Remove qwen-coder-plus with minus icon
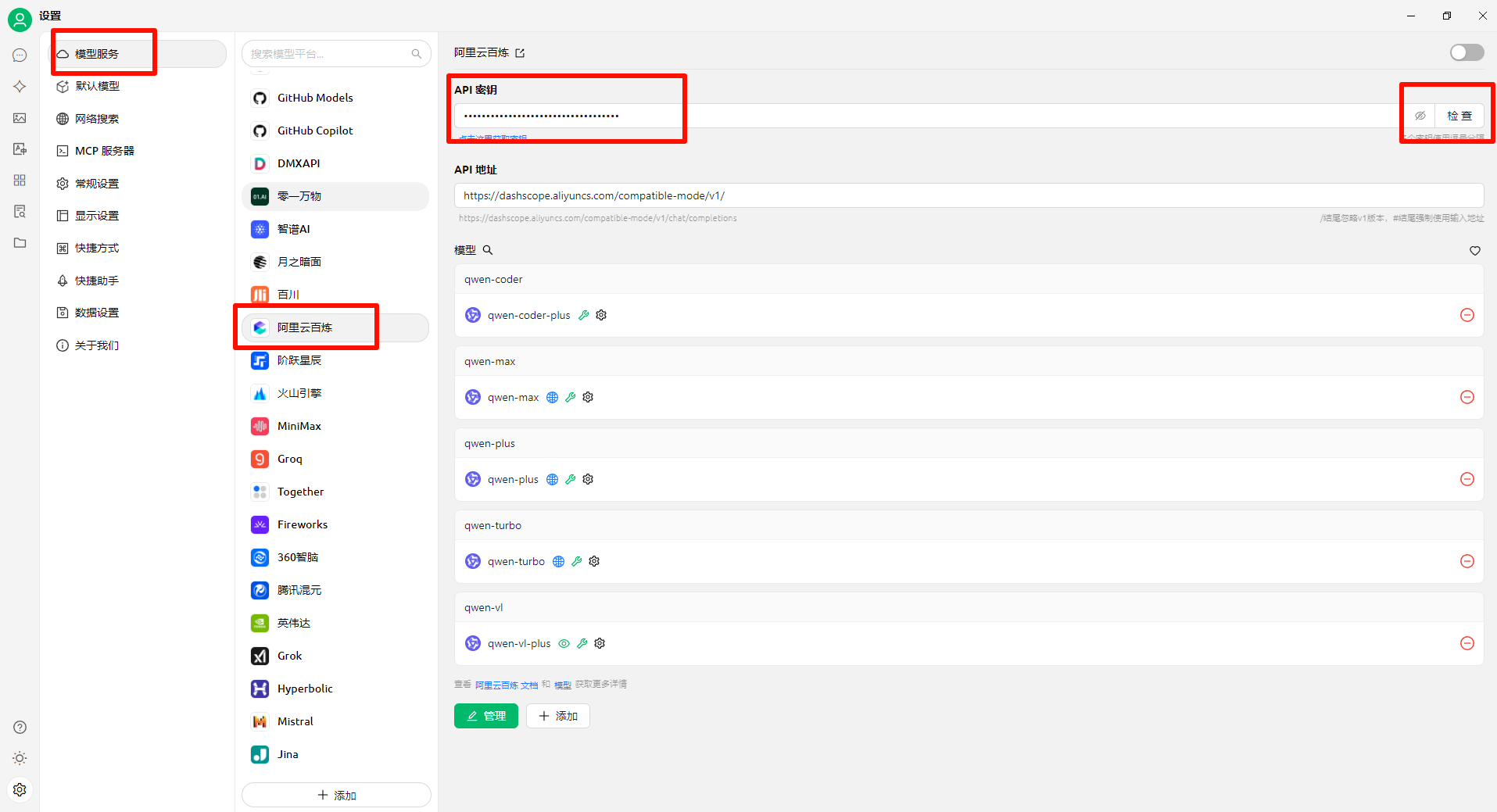The width and height of the screenshot is (1497, 812). 1467,315
